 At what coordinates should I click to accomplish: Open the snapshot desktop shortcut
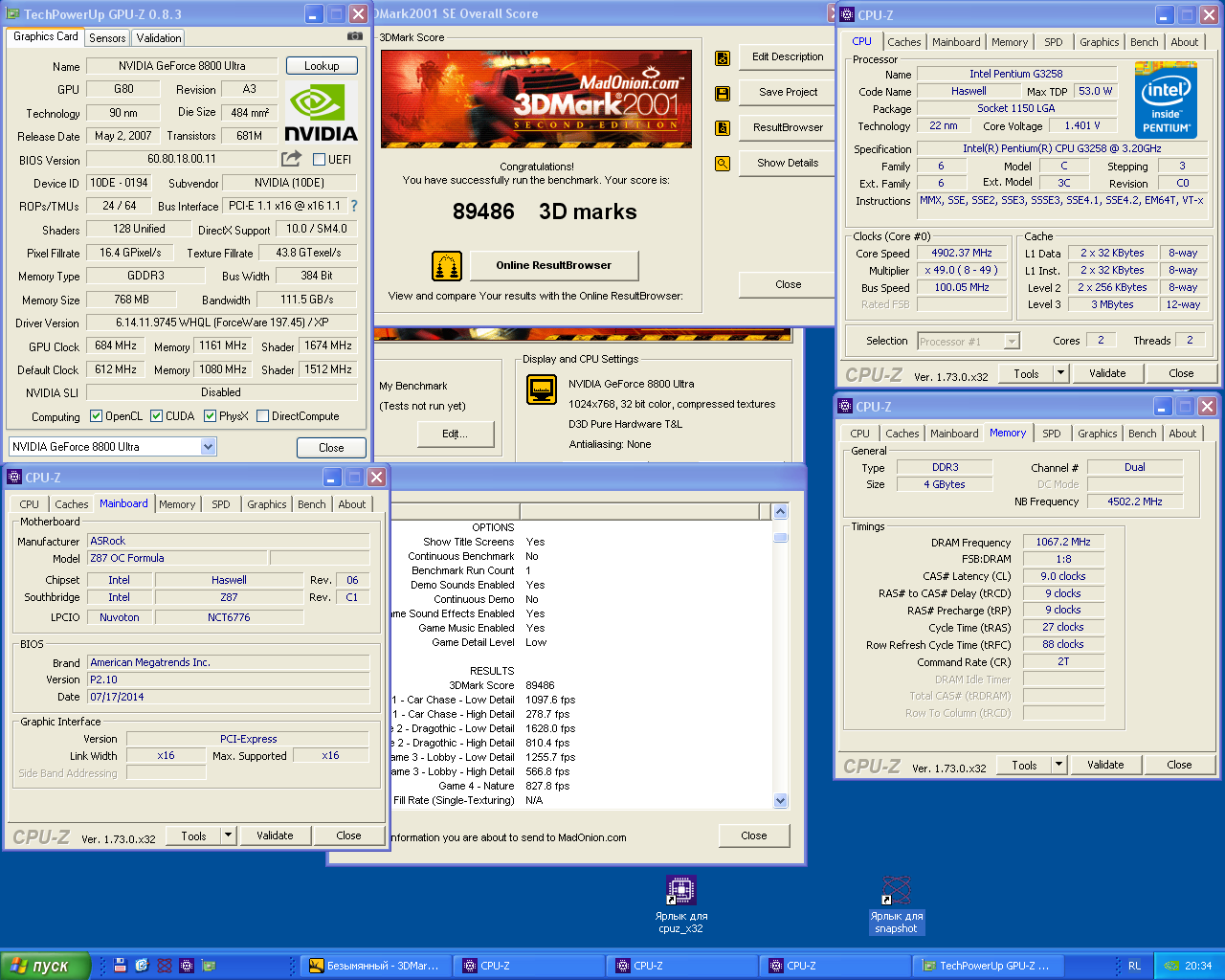(x=896, y=904)
